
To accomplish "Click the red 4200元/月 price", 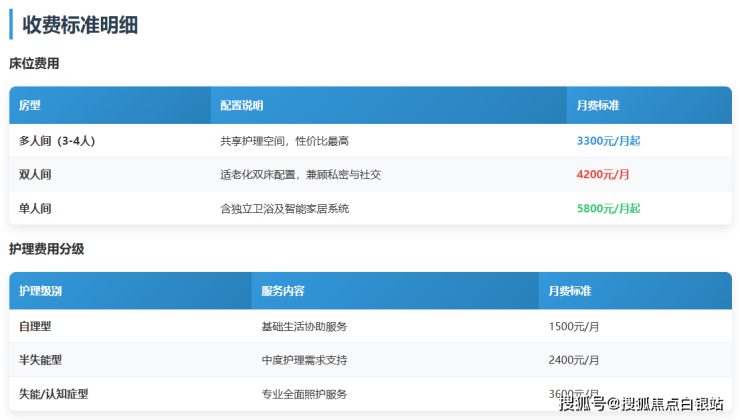I will pos(603,175).
